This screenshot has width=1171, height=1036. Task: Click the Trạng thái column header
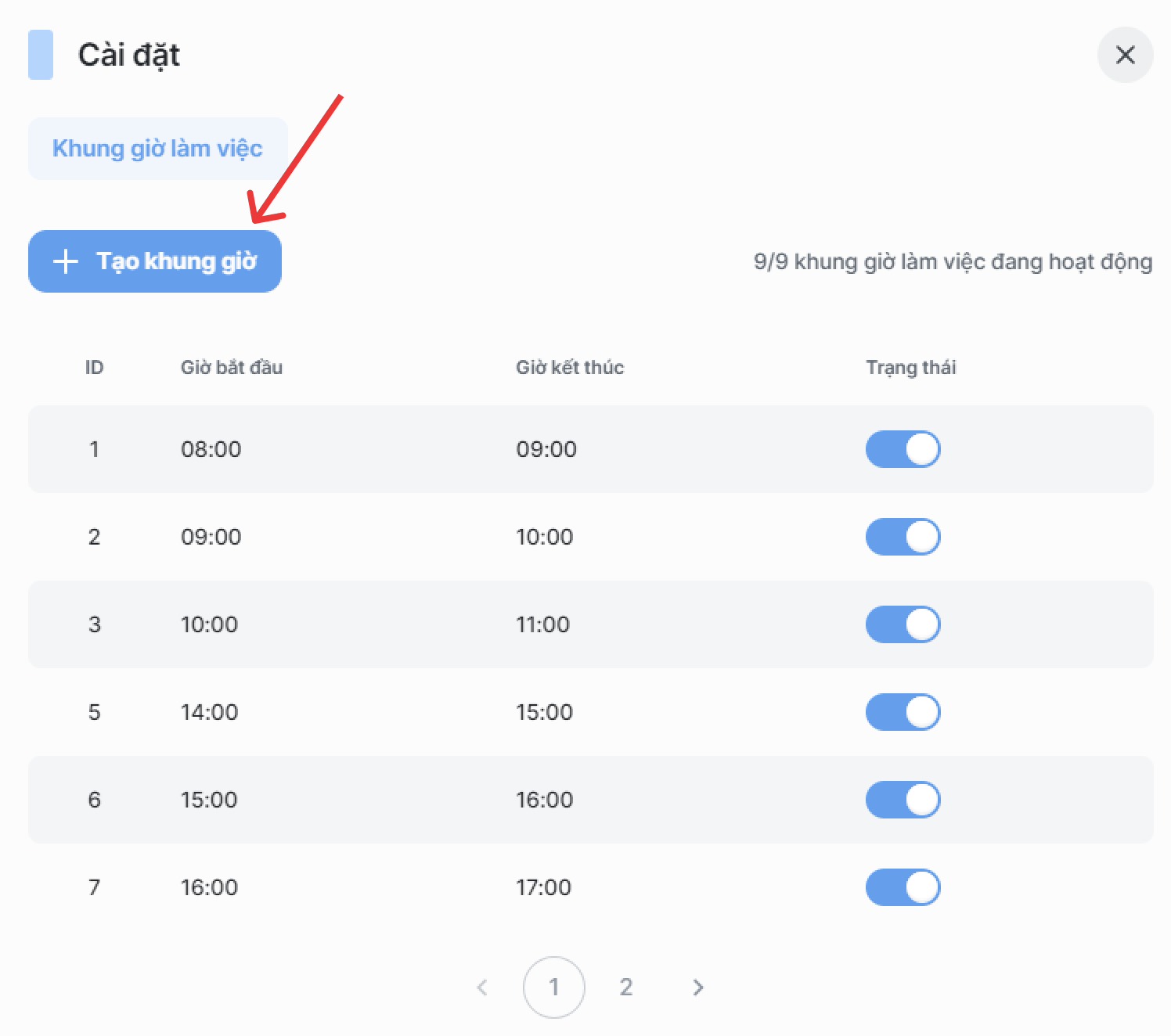[910, 368]
